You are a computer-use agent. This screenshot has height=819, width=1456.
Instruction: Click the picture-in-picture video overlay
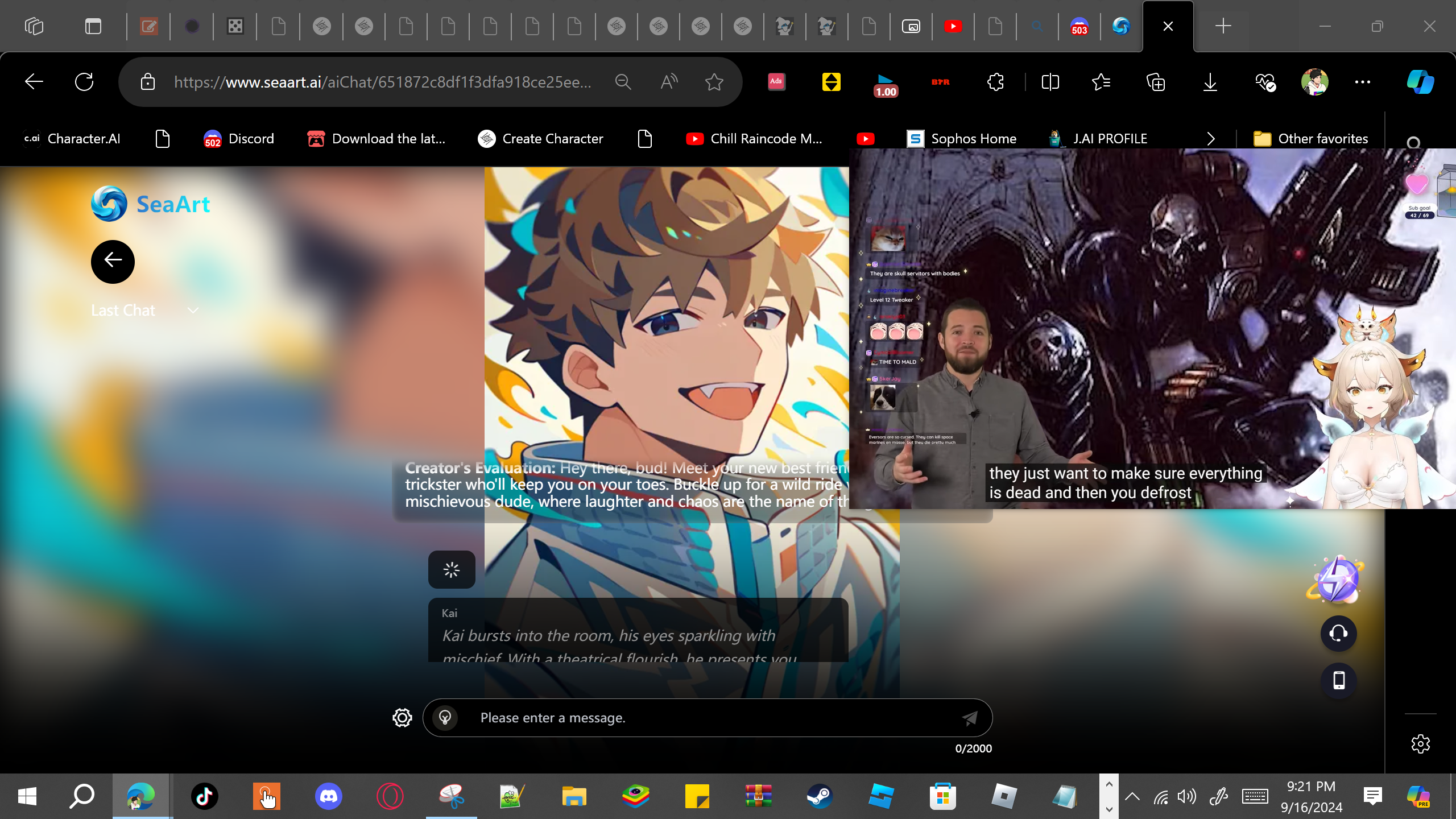pyautogui.click(x=1152, y=329)
